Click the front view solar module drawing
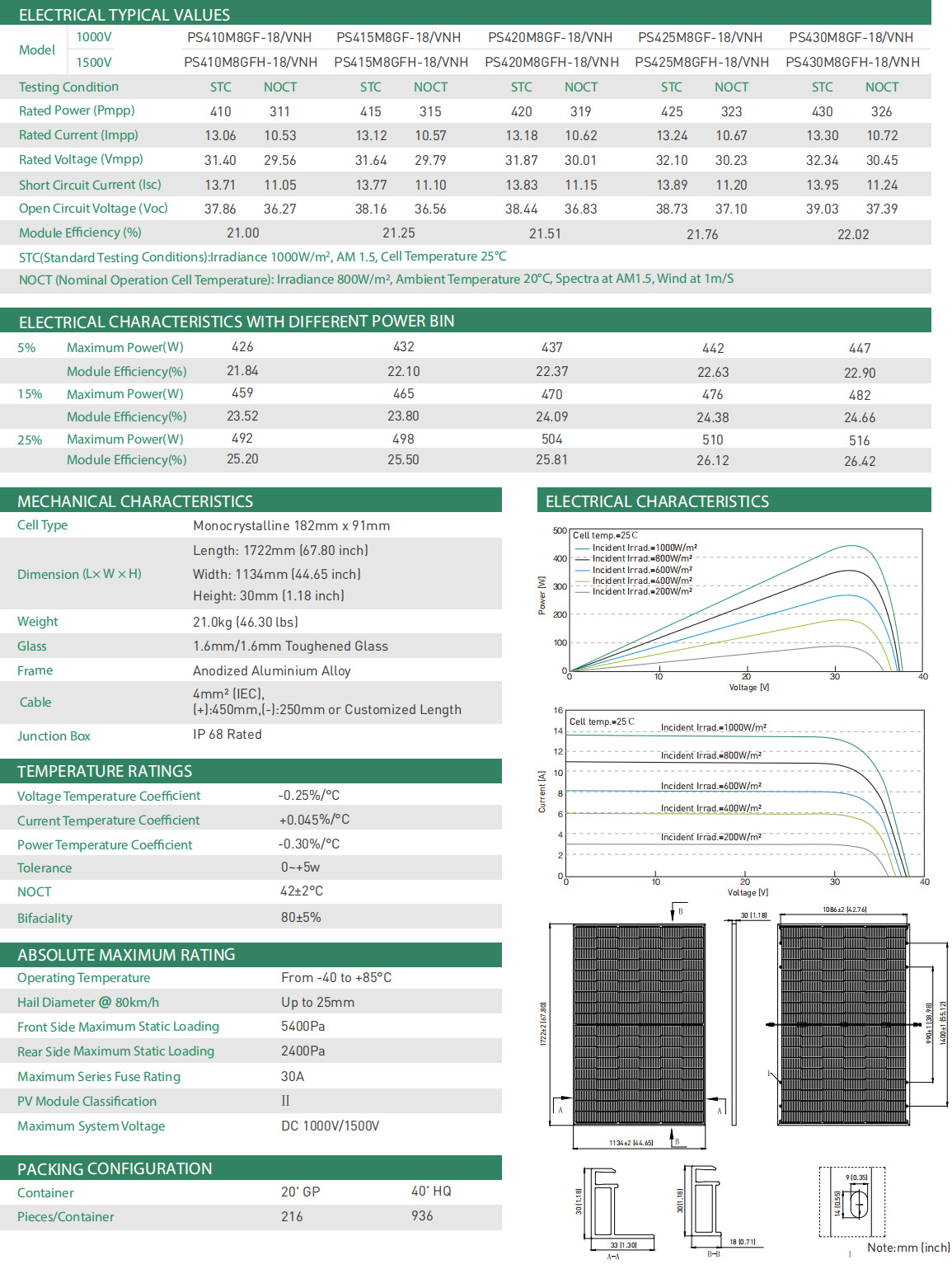This screenshot has width=952, height=1274. click(x=639, y=1023)
